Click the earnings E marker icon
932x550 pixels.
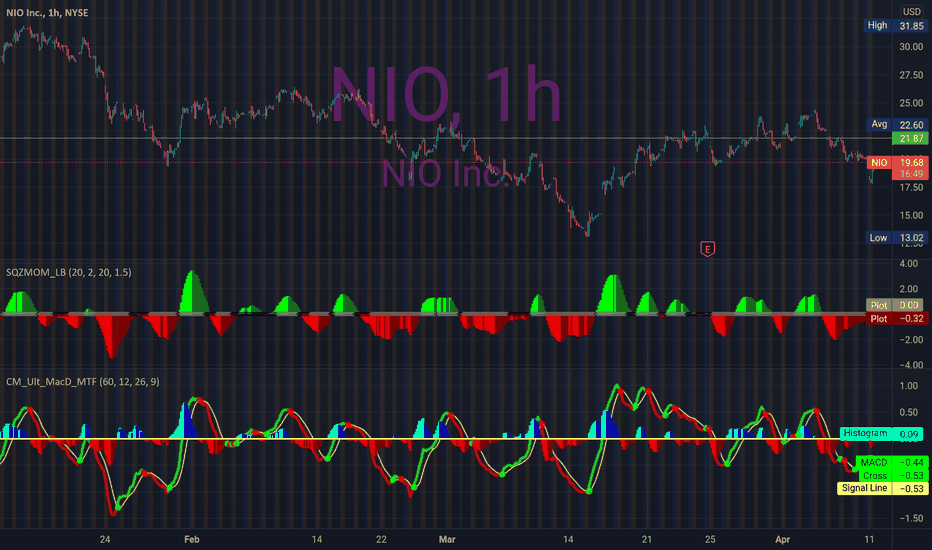(x=707, y=249)
